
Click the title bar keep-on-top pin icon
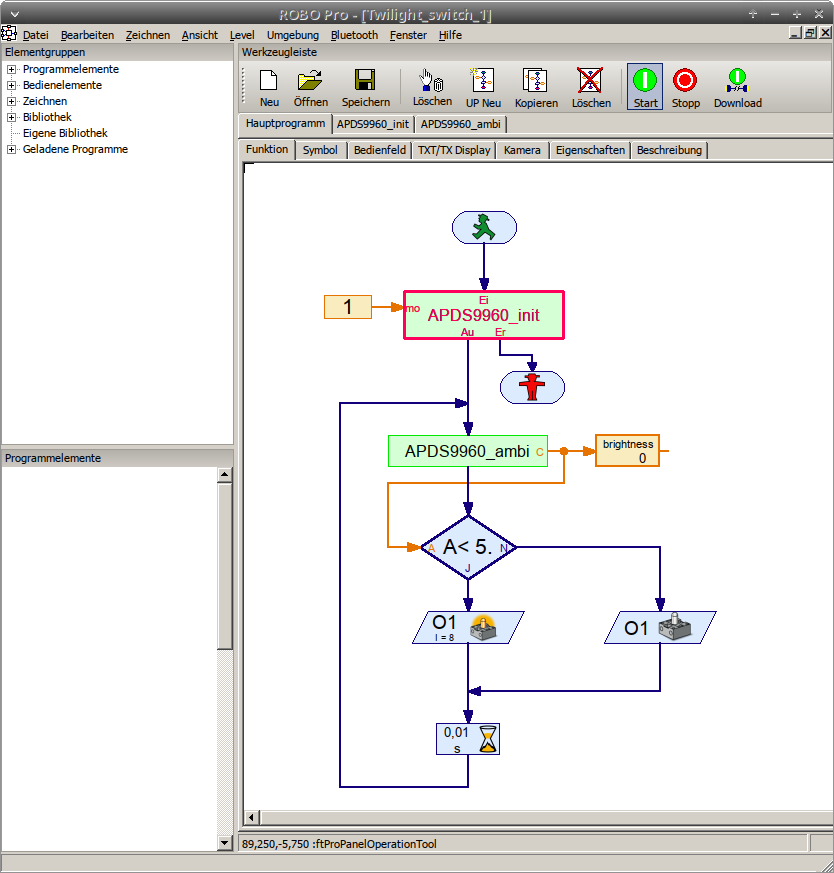[x=753, y=14]
